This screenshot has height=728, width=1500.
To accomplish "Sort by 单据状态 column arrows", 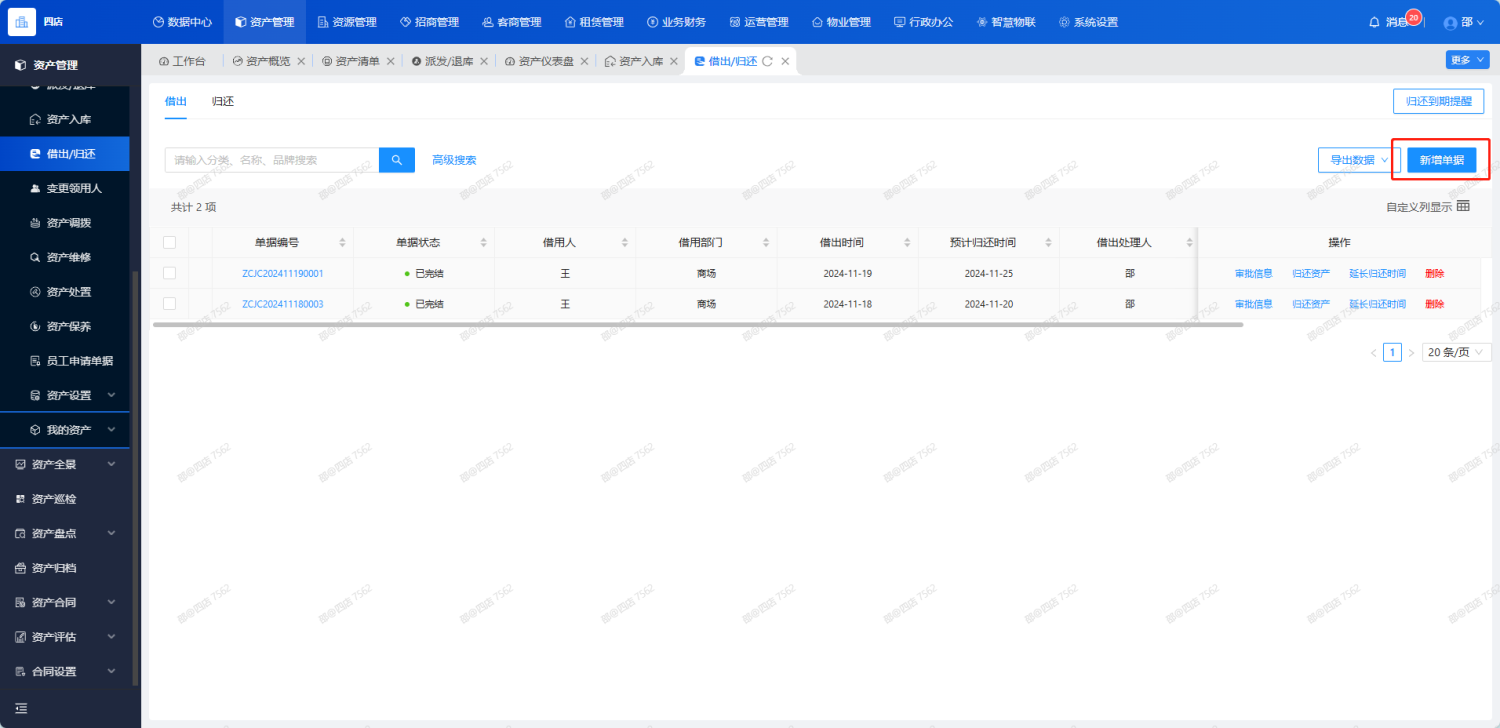I will (484, 242).
